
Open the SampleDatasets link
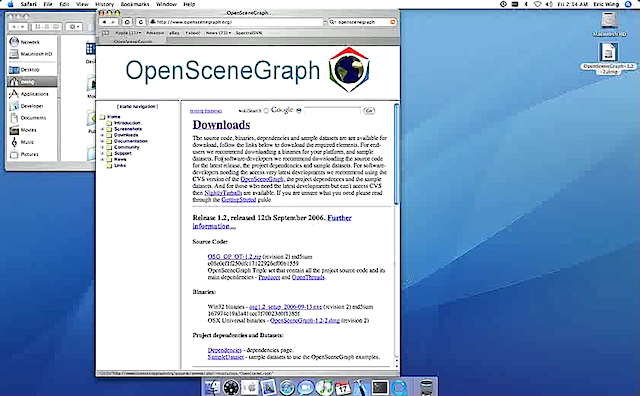click(226, 357)
